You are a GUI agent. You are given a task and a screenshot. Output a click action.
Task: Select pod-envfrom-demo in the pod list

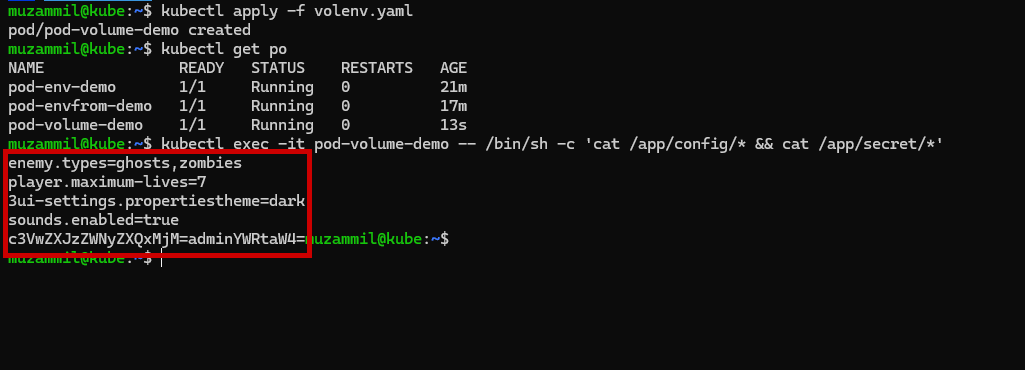click(80, 106)
